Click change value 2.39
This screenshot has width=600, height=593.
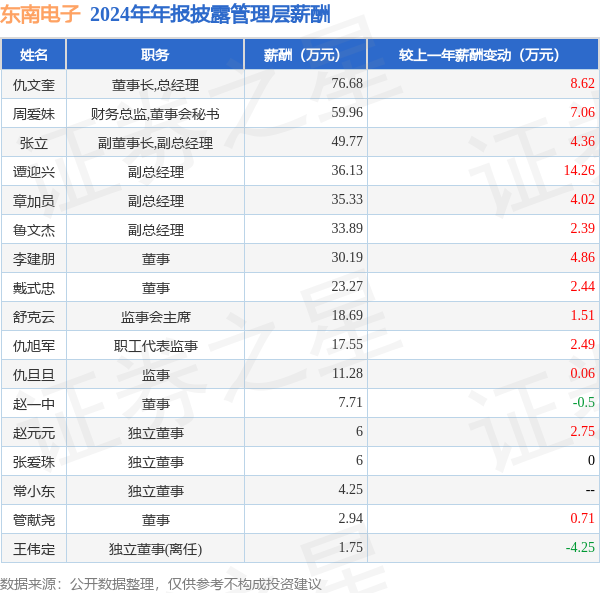(582, 228)
